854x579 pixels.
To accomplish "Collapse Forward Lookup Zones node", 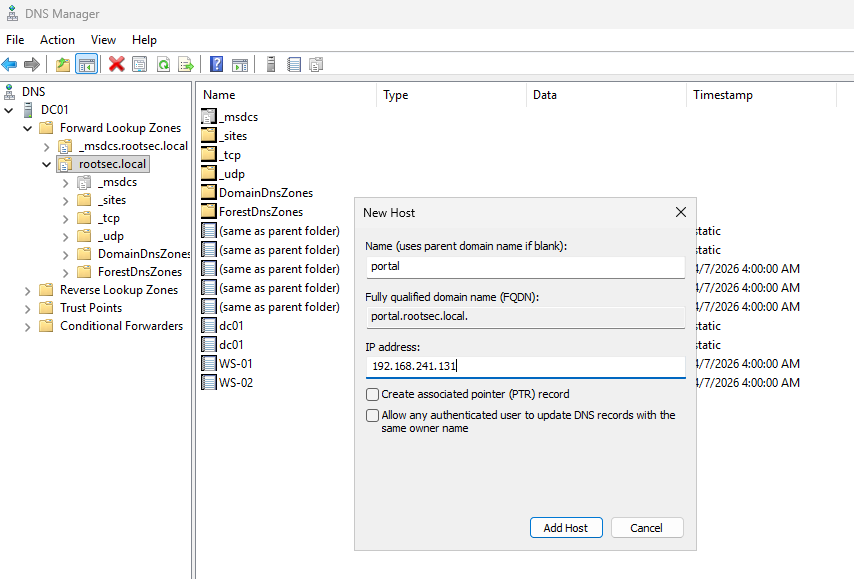I will tap(28, 129).
